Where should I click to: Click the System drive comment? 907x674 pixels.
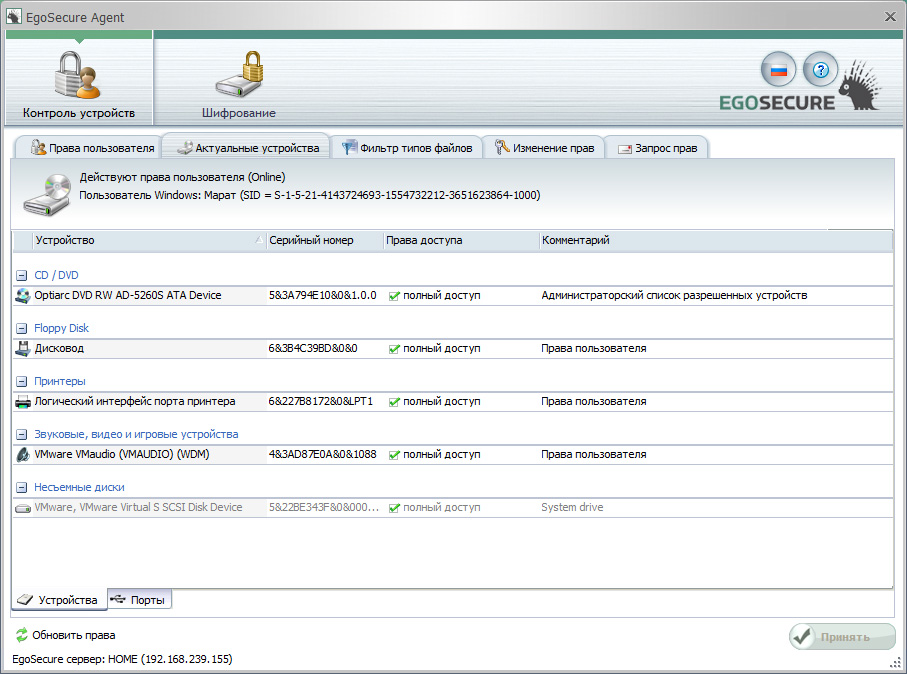[572, 507]
